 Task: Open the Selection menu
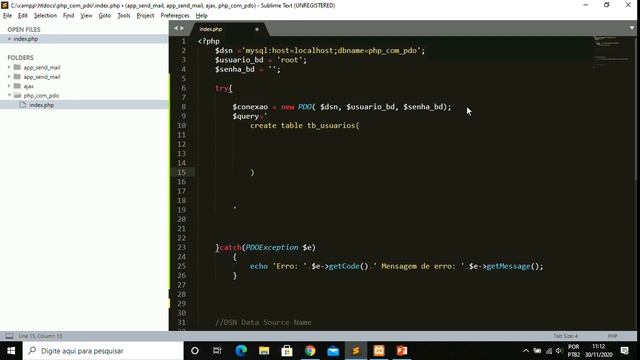point(45,16)
